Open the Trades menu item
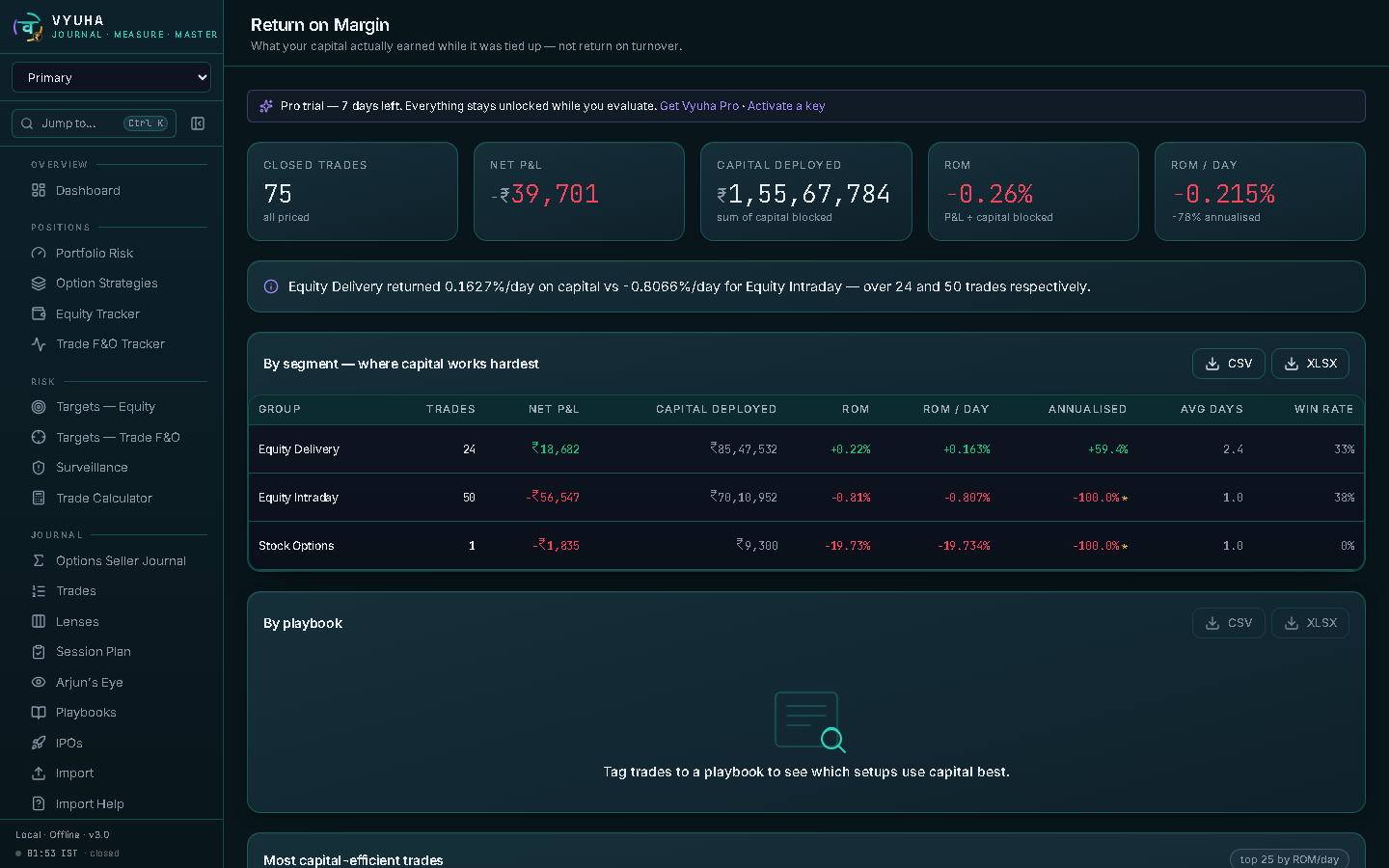Screen dimensions: 1389x868 111,591
